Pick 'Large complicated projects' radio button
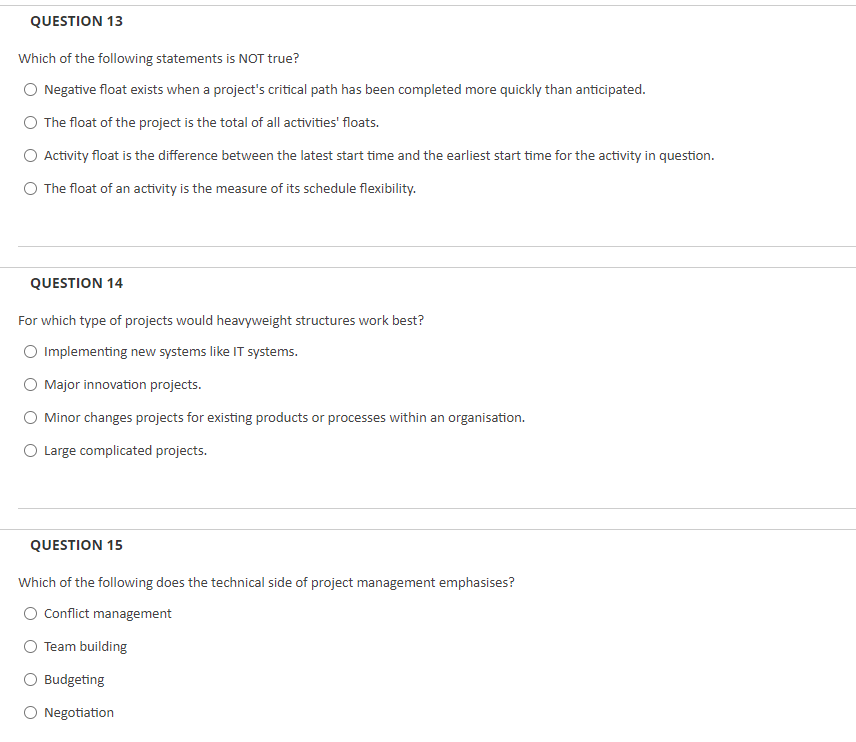 30,450
